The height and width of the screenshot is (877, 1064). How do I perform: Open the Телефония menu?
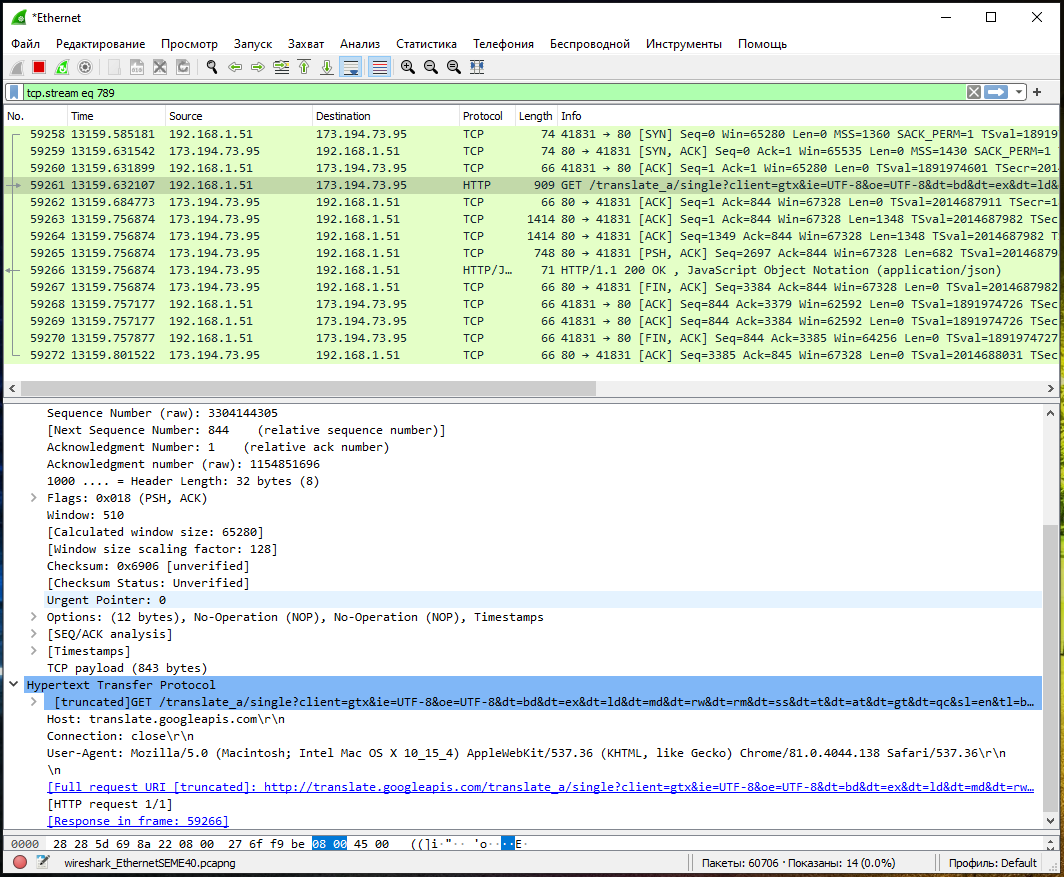coord(503,44)
